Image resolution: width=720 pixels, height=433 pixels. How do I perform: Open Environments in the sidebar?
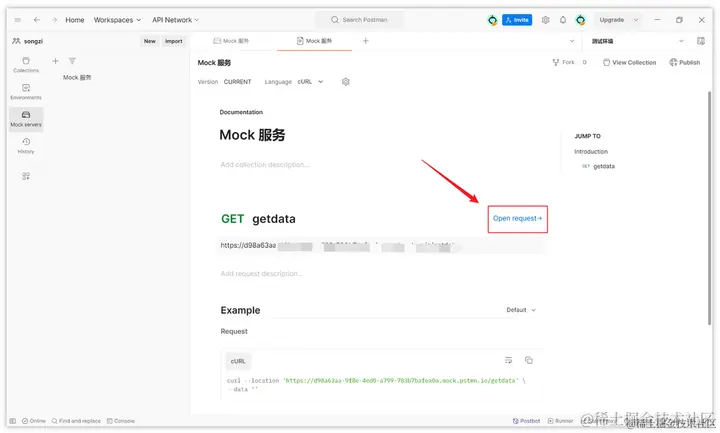pyautogui.click(x=26, y=92)
